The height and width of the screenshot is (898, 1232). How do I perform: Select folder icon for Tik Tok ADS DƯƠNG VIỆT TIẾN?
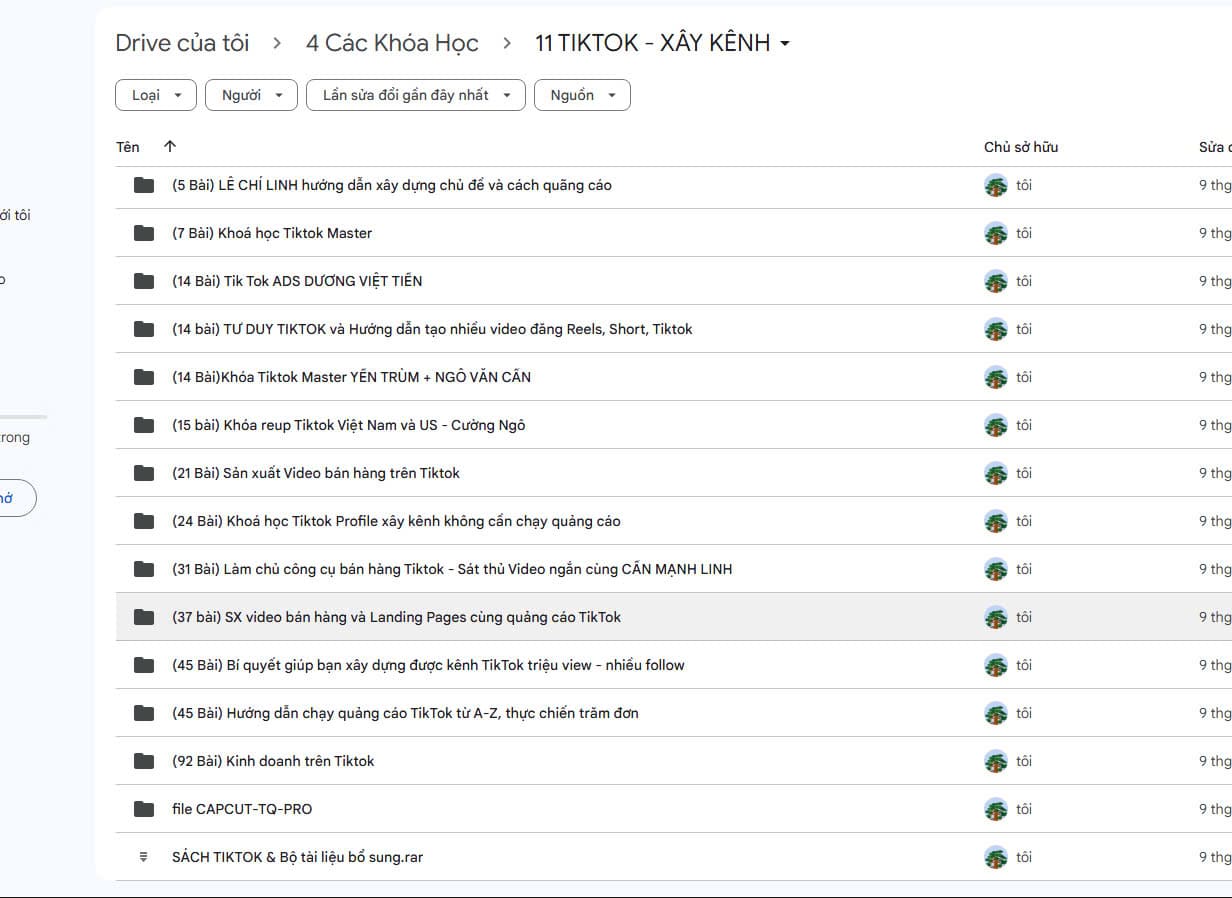(x=144, y=281)
